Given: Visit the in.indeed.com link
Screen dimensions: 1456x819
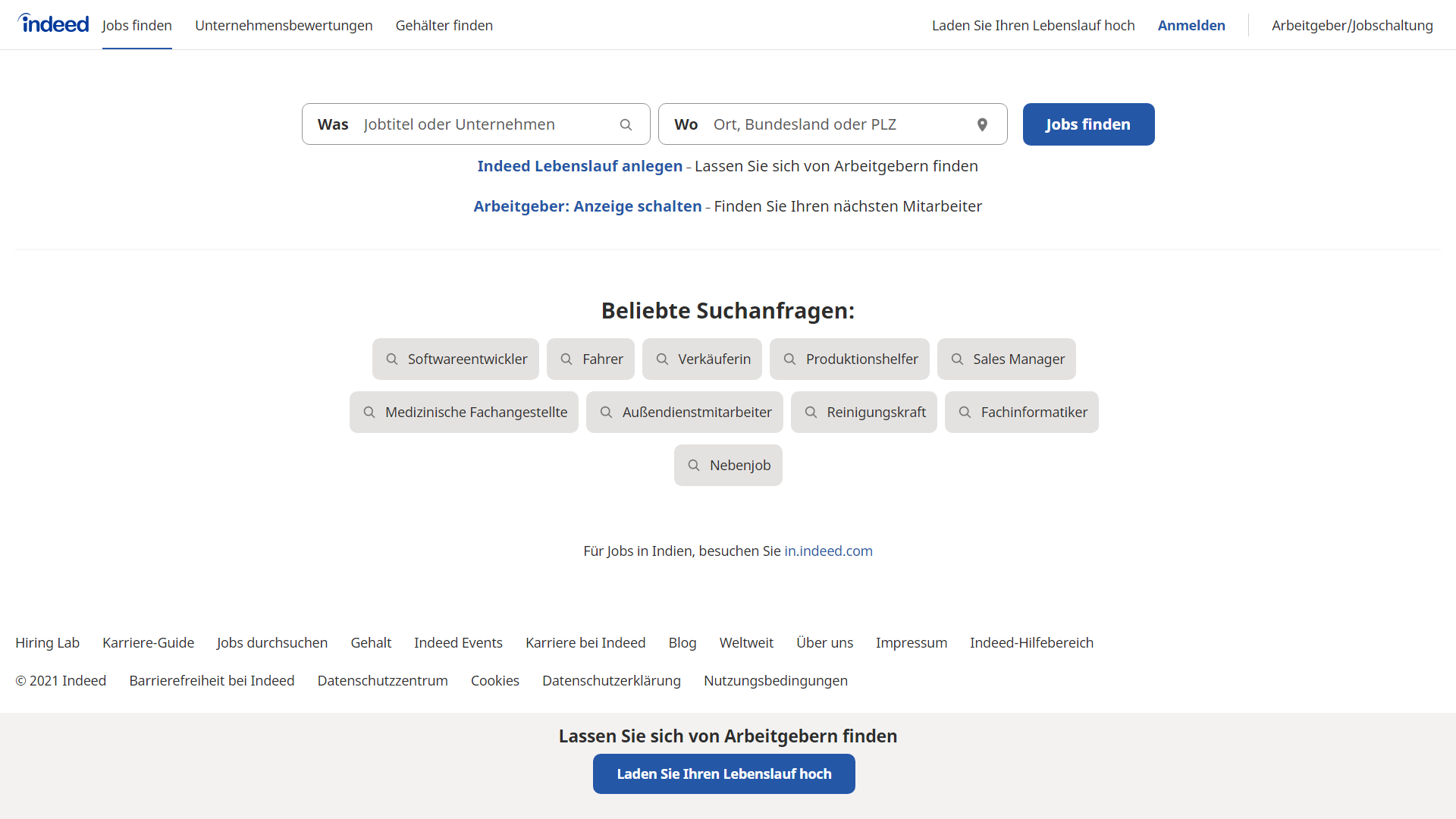Looking at the screenshot, I should [828, 551].
